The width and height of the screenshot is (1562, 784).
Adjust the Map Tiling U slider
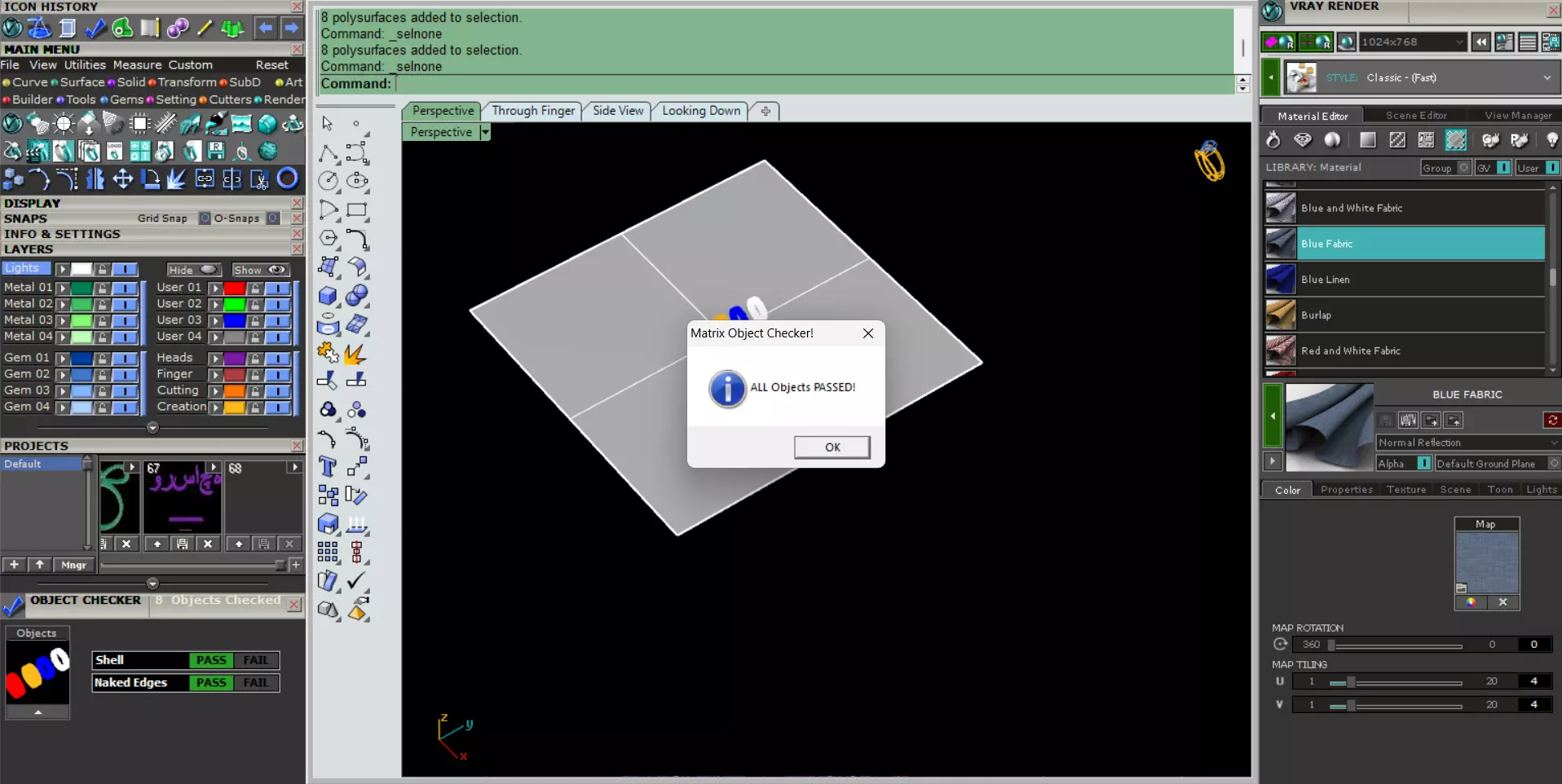click(1396, 682)
